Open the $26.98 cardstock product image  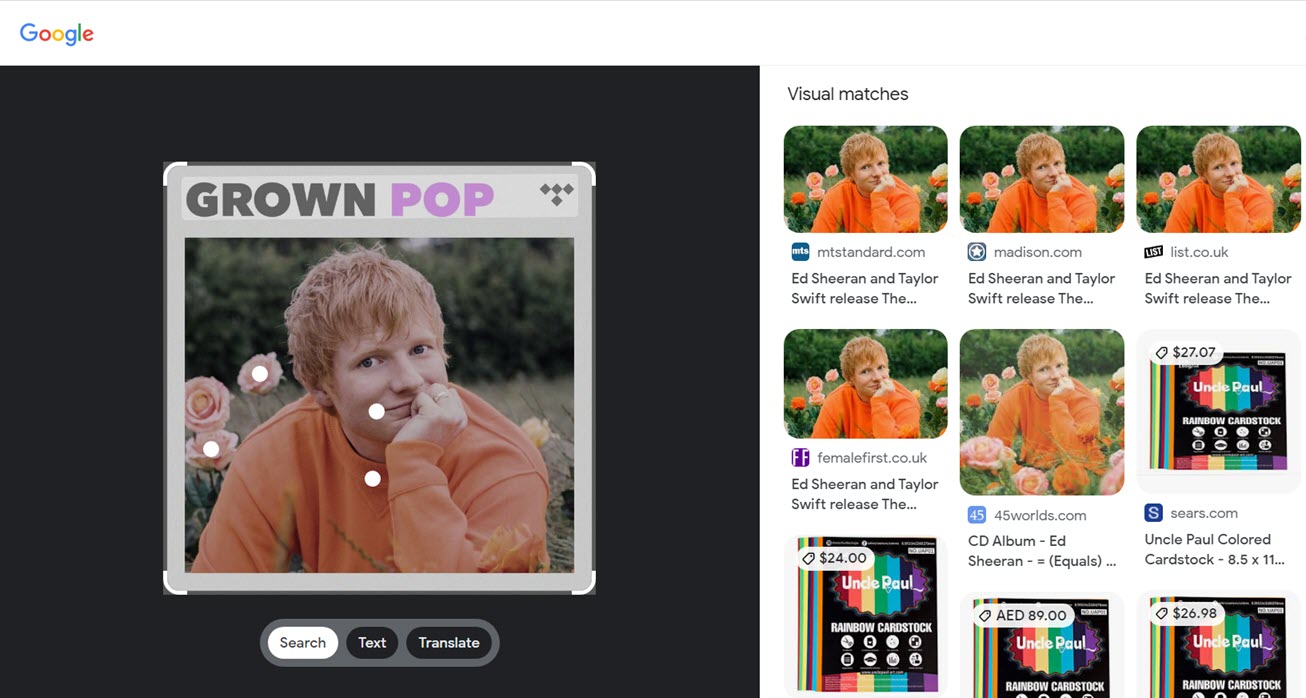click(x=1219, y=645)
